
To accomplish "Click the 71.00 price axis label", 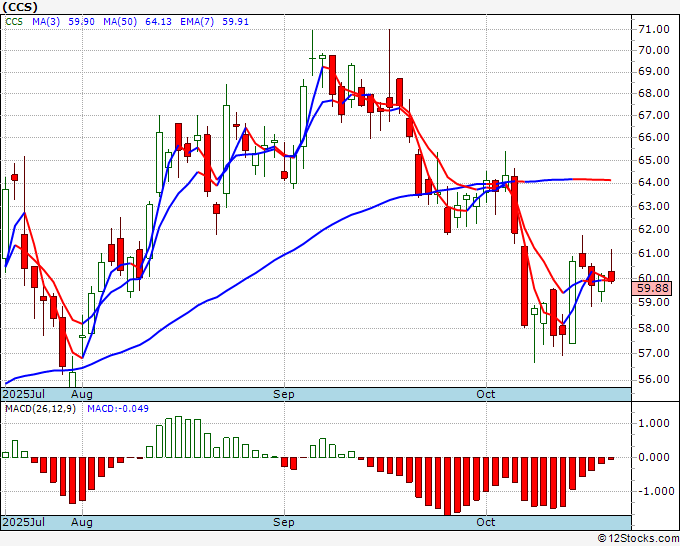I will (x=654, y=29).
